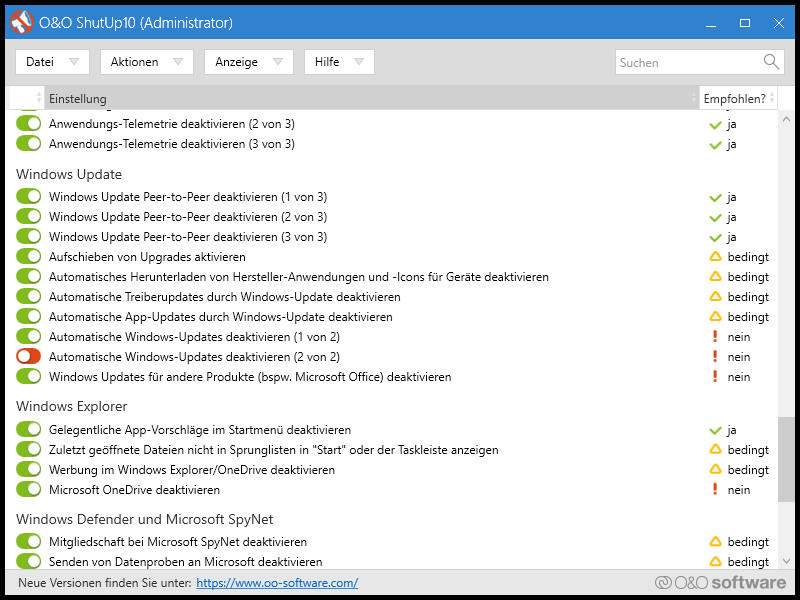Enable red Automatische Windows-Updates deaktivieren (2 von 2) switch
Viewport: 800px width, 600px height.
(29, 356)
